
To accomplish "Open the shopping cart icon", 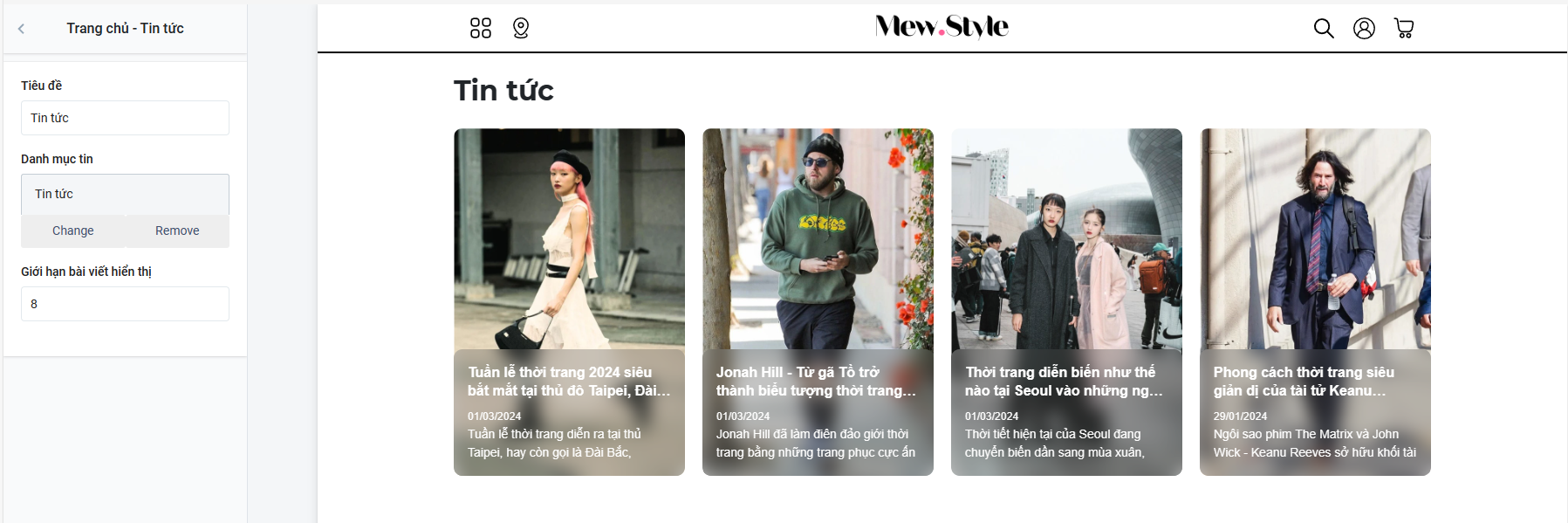I will click(1404, 28).
